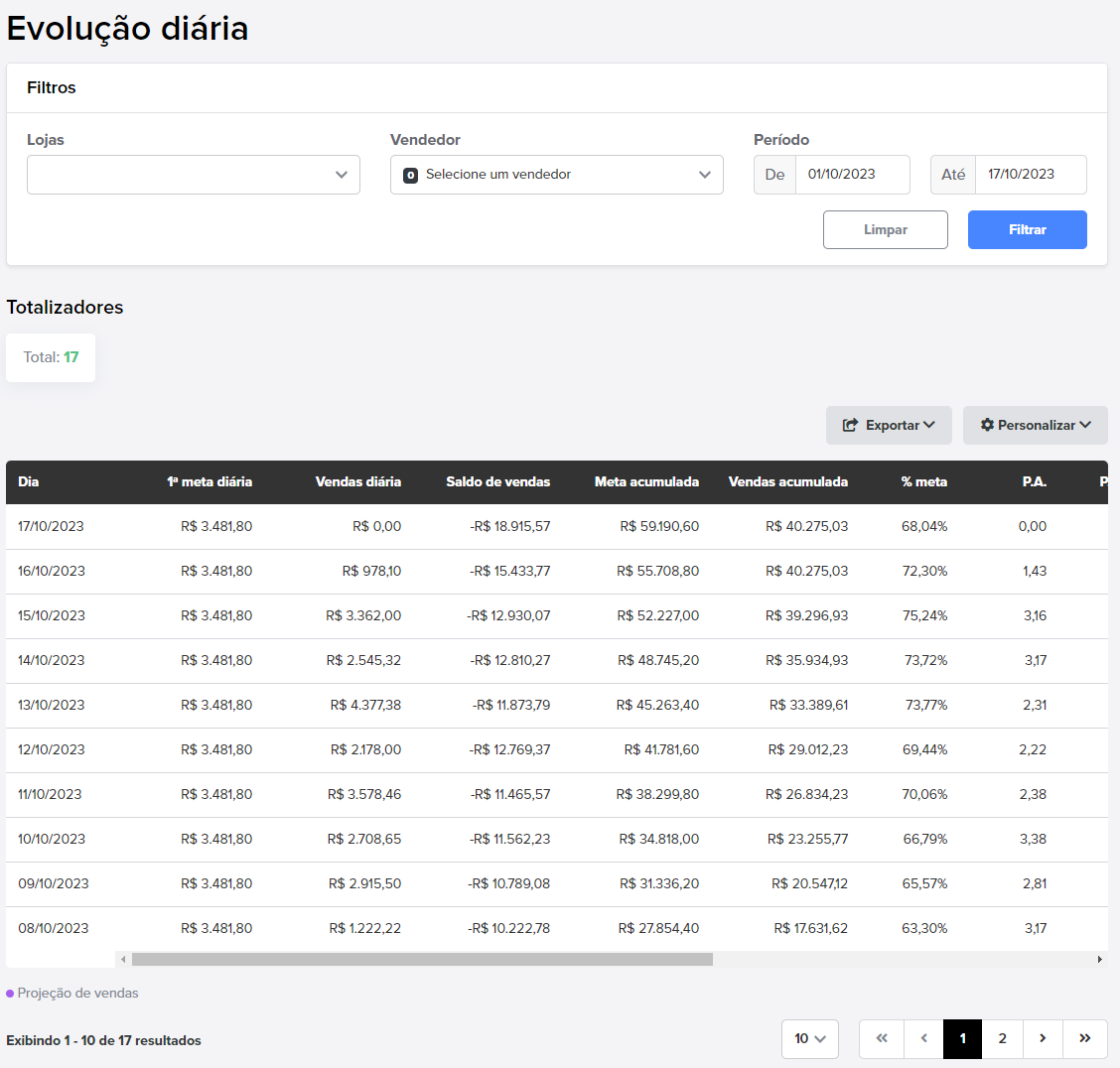Click the % meta column header

pos(923,481)
